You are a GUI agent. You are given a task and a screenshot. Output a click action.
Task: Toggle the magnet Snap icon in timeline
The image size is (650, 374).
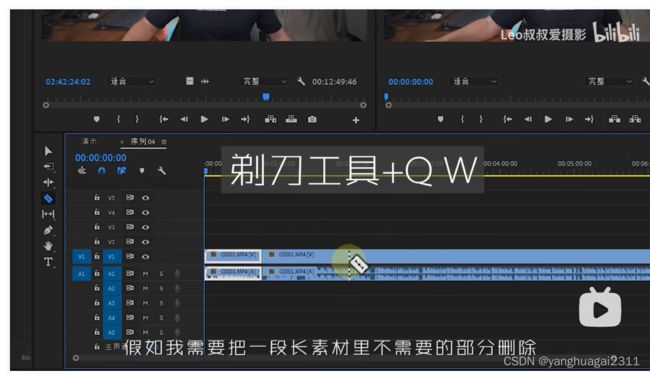click(x=101, y=170)
